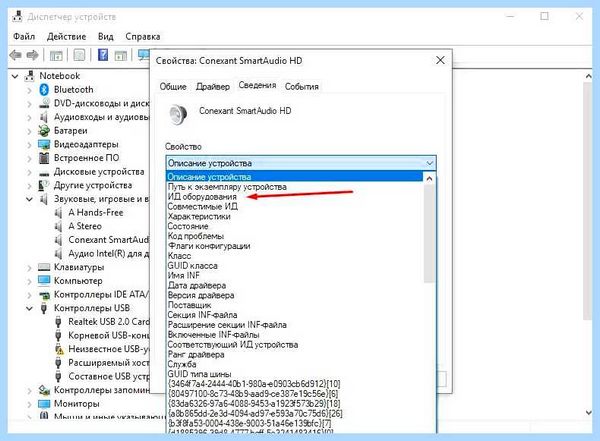
Task: Click the Notebook computer root icon
Action: coord(29,76)
